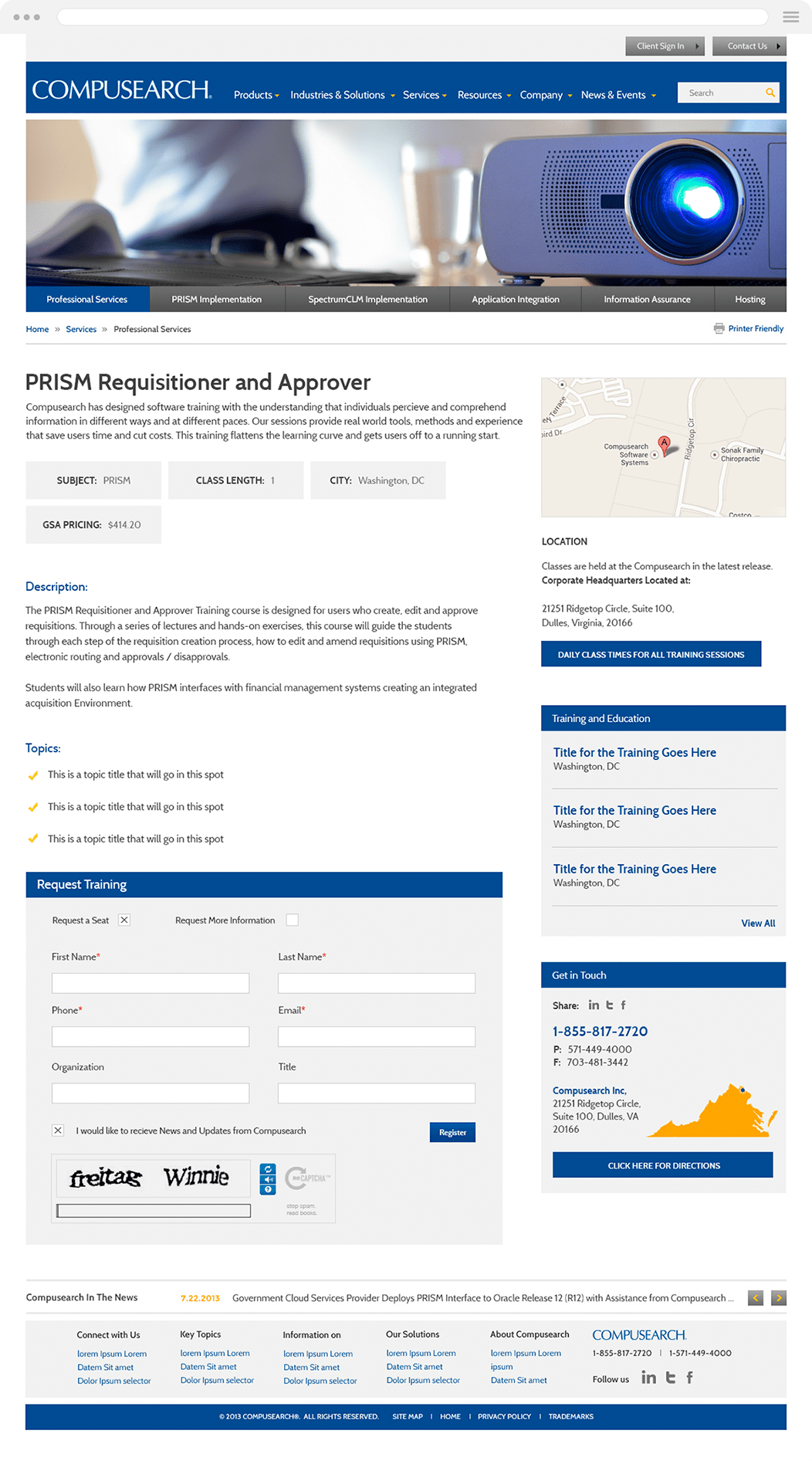This screenshot has height=1461, width=812.
Task: Click the Client Sign In button
Action: point(665,46)
